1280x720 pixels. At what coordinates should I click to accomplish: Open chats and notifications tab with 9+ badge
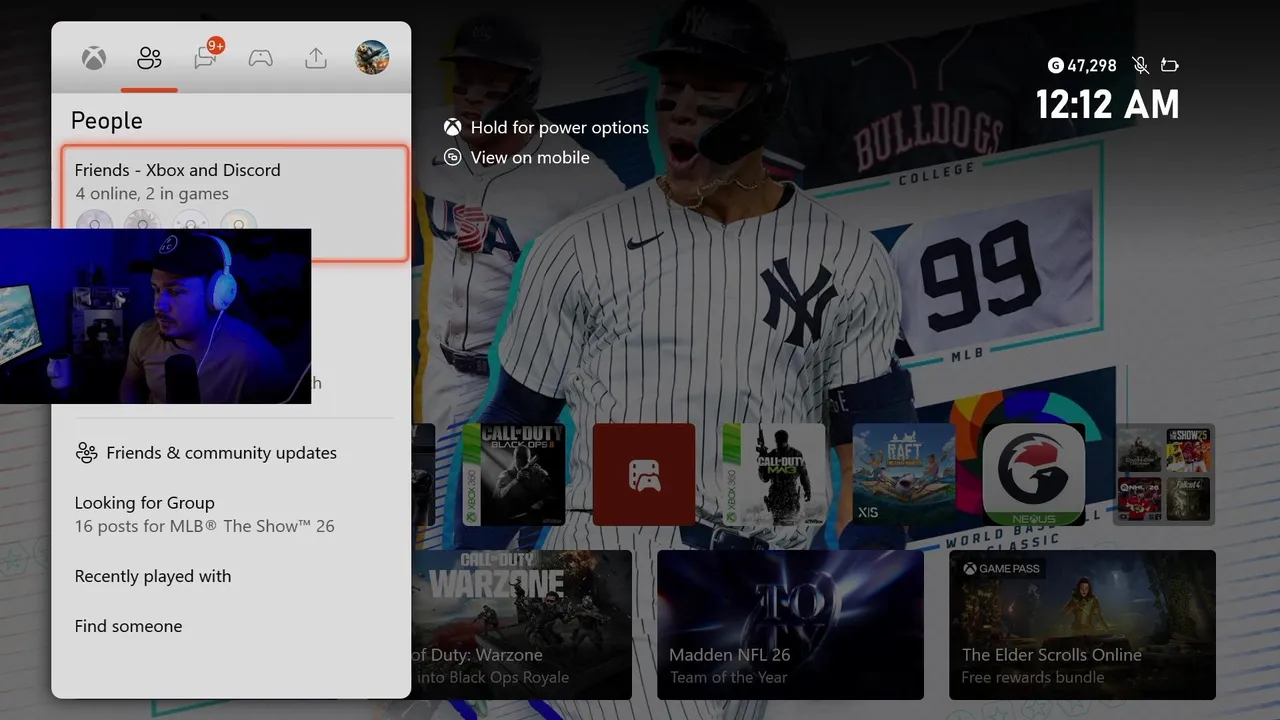[206, 58]
